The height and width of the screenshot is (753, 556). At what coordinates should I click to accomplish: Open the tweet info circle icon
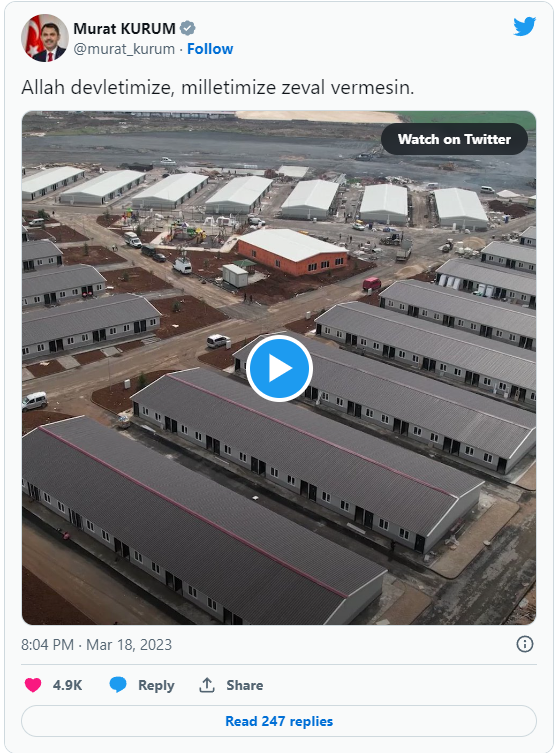tap(525, 644)
